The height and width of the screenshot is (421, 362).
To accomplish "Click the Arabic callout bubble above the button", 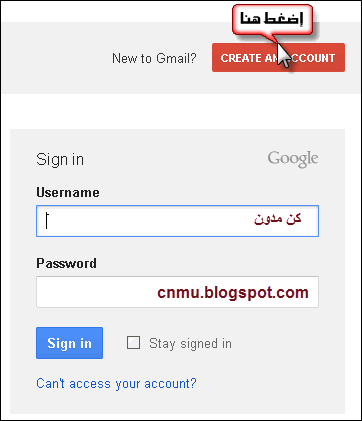I will coord(272,19).
